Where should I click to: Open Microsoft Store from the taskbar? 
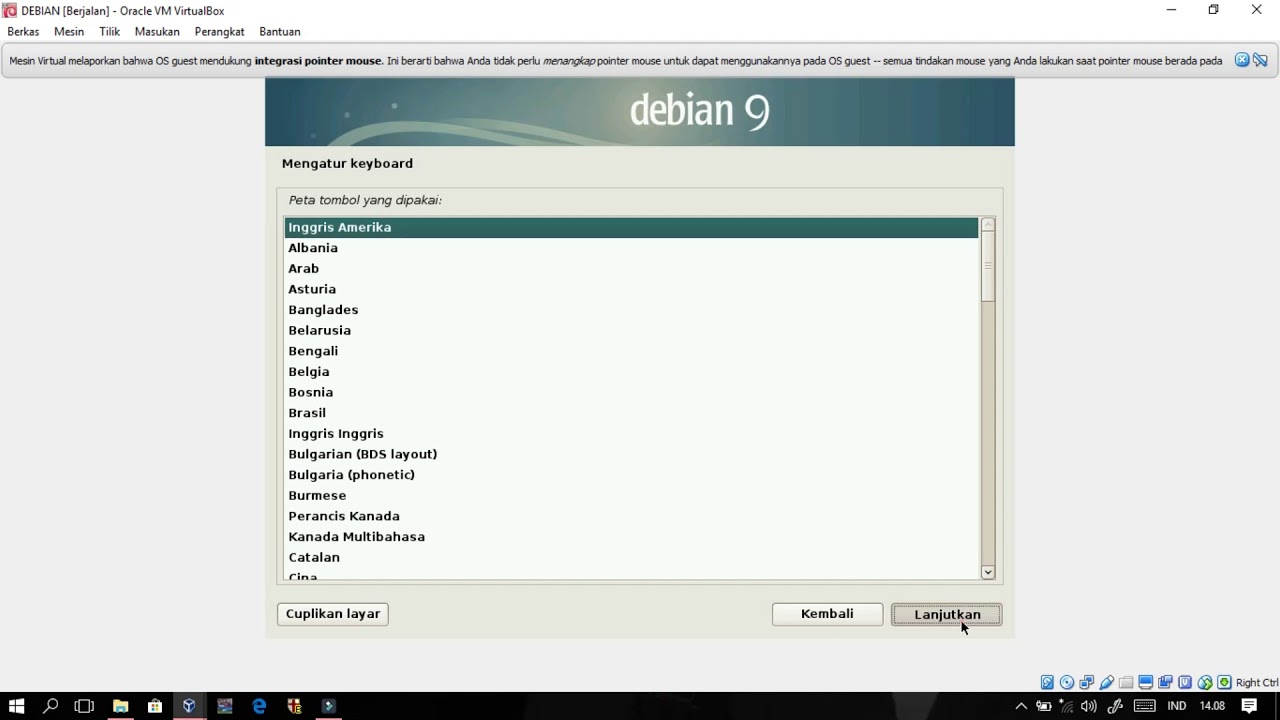pyautogui.click(x=155, y=706)
